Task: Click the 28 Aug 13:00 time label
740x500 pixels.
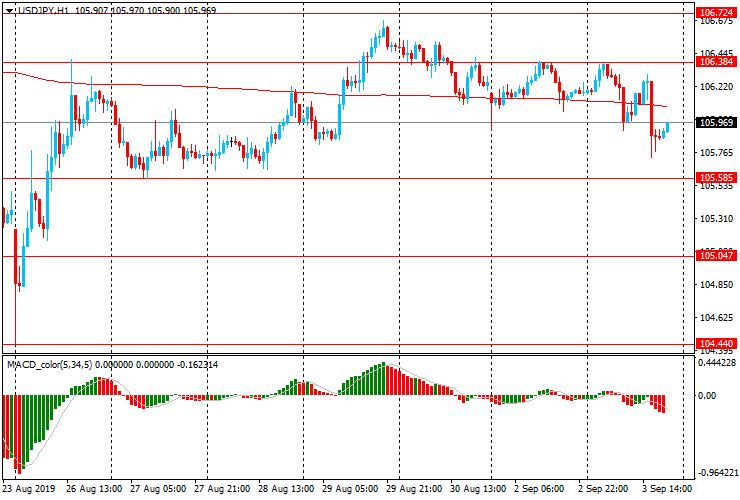Action: click(x=286, y=489)
